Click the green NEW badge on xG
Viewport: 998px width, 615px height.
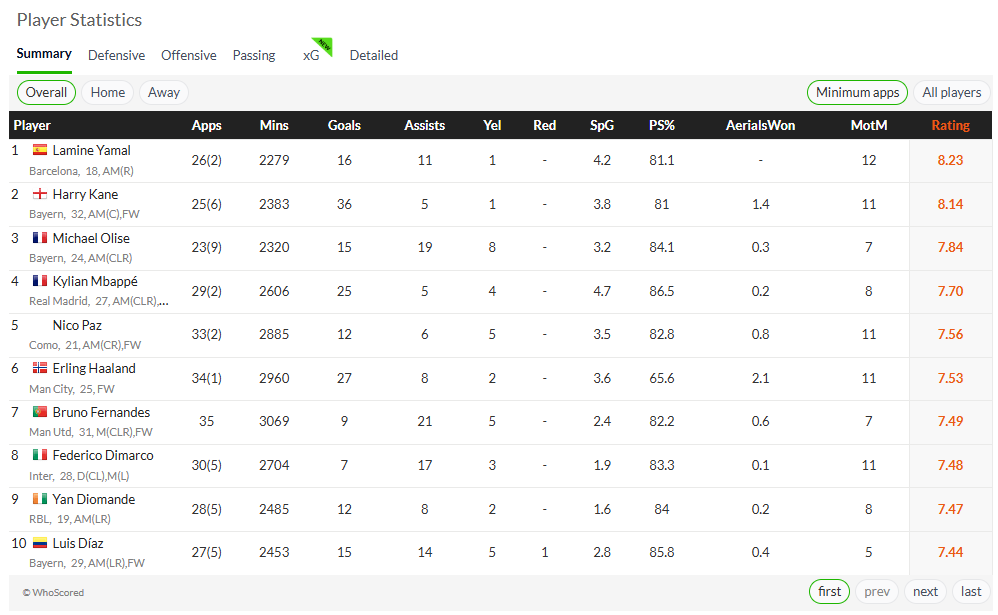325,45
